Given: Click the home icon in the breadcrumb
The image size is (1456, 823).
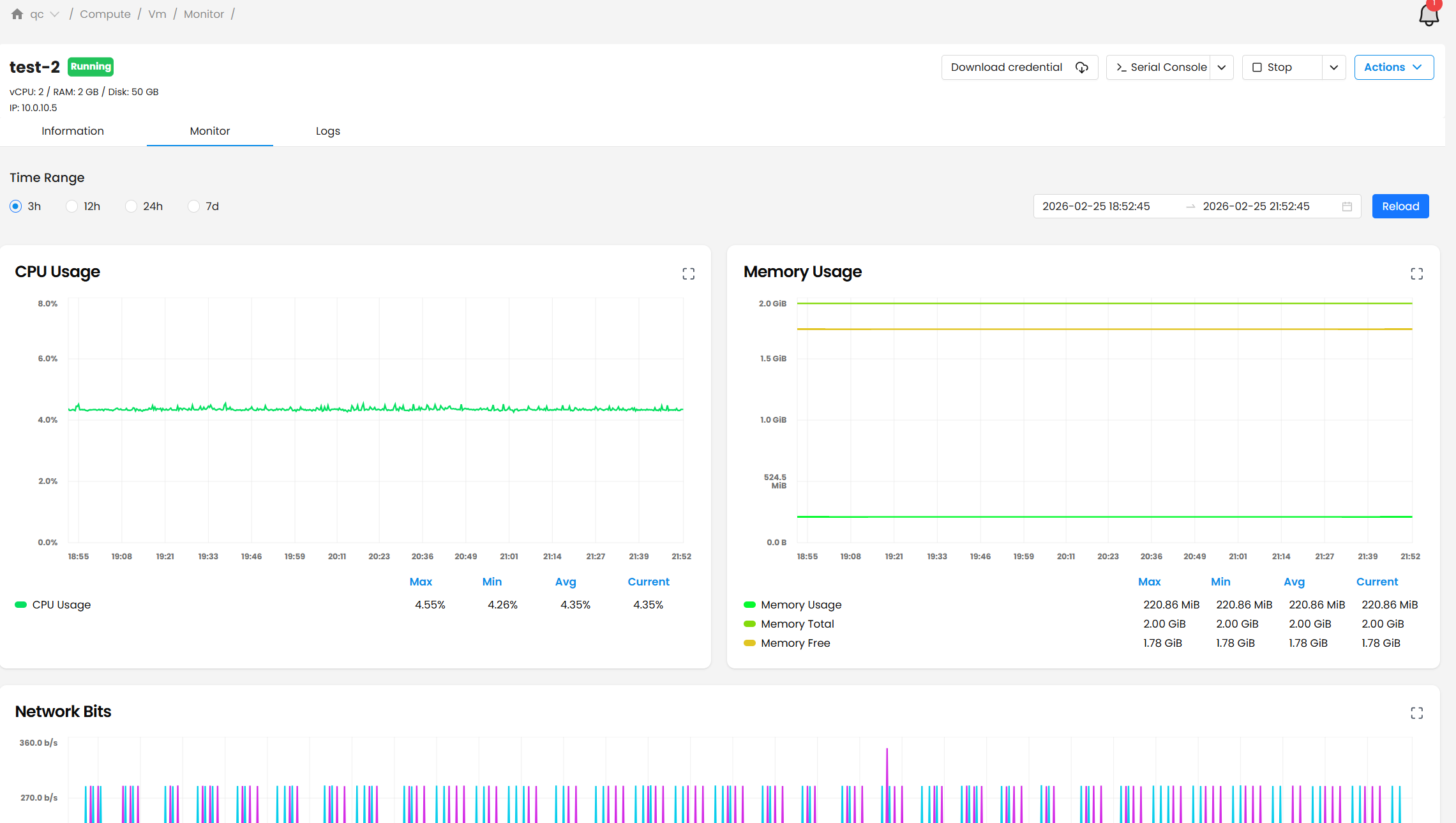Looking at the screenshot, I should 17,14.
